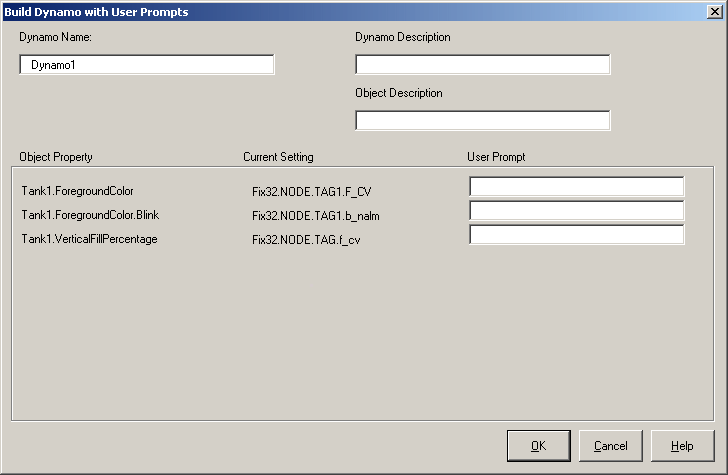Click User Prompt field for VerticalFillPercentage
This screenshot has height=475, width=728.
pos(577,234)
